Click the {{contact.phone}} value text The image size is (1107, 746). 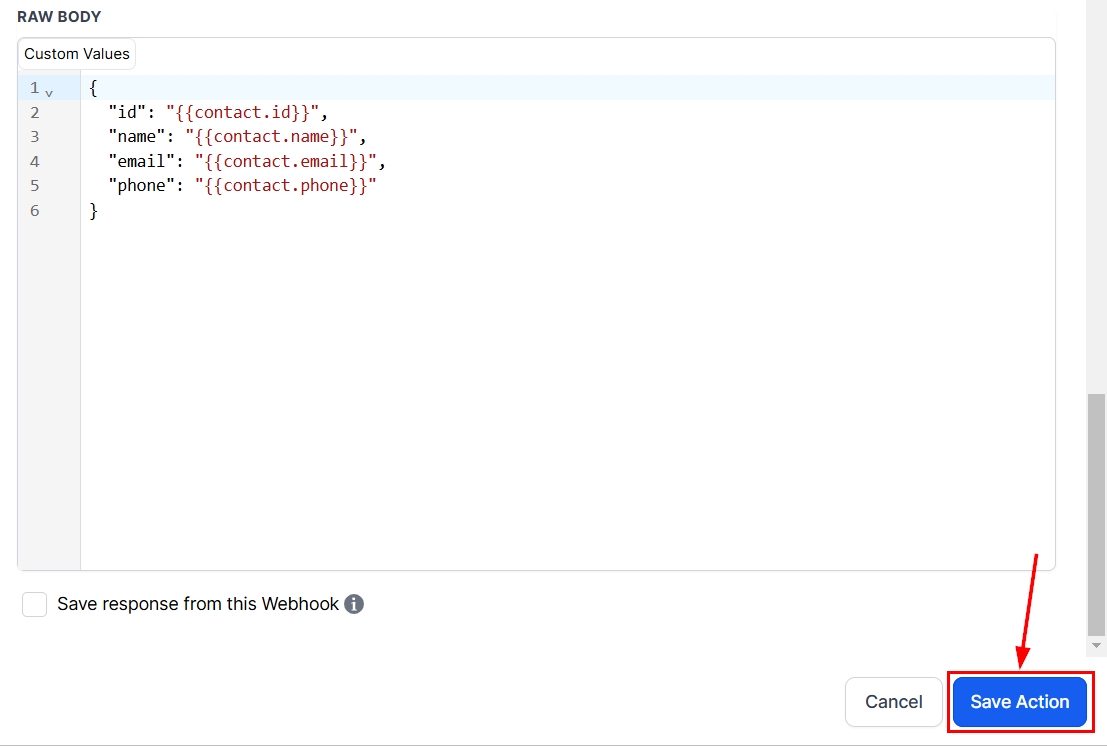click(285, 186)
